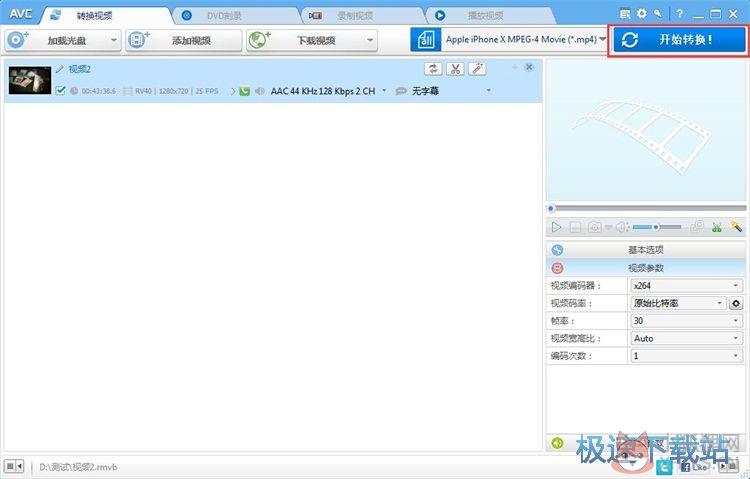Click bottom-right output folder icon
Viewport: 750px width, 479px height.
[x=733, y=466]
